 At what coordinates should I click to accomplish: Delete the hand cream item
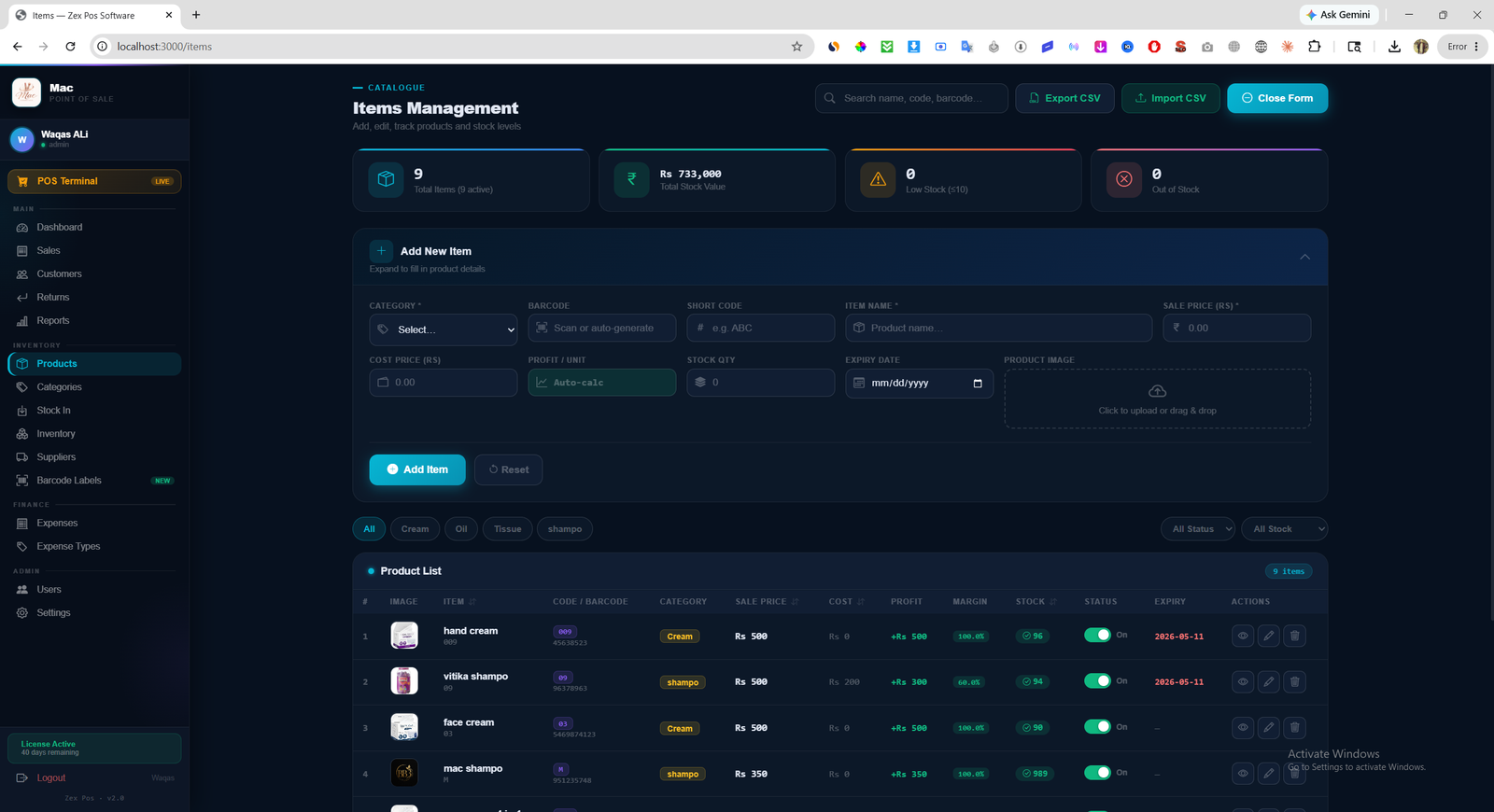[x=1294, y=636]
